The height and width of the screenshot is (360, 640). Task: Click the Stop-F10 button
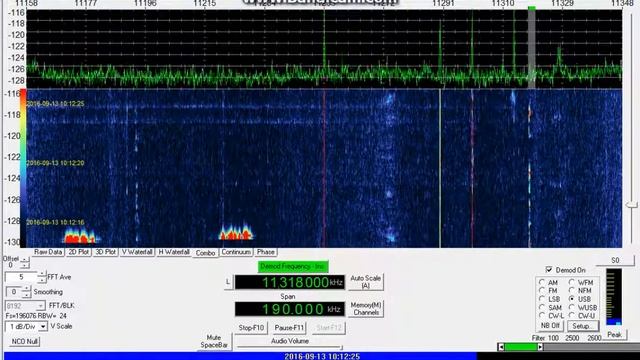pyautogui.click(x=251, y=328)
